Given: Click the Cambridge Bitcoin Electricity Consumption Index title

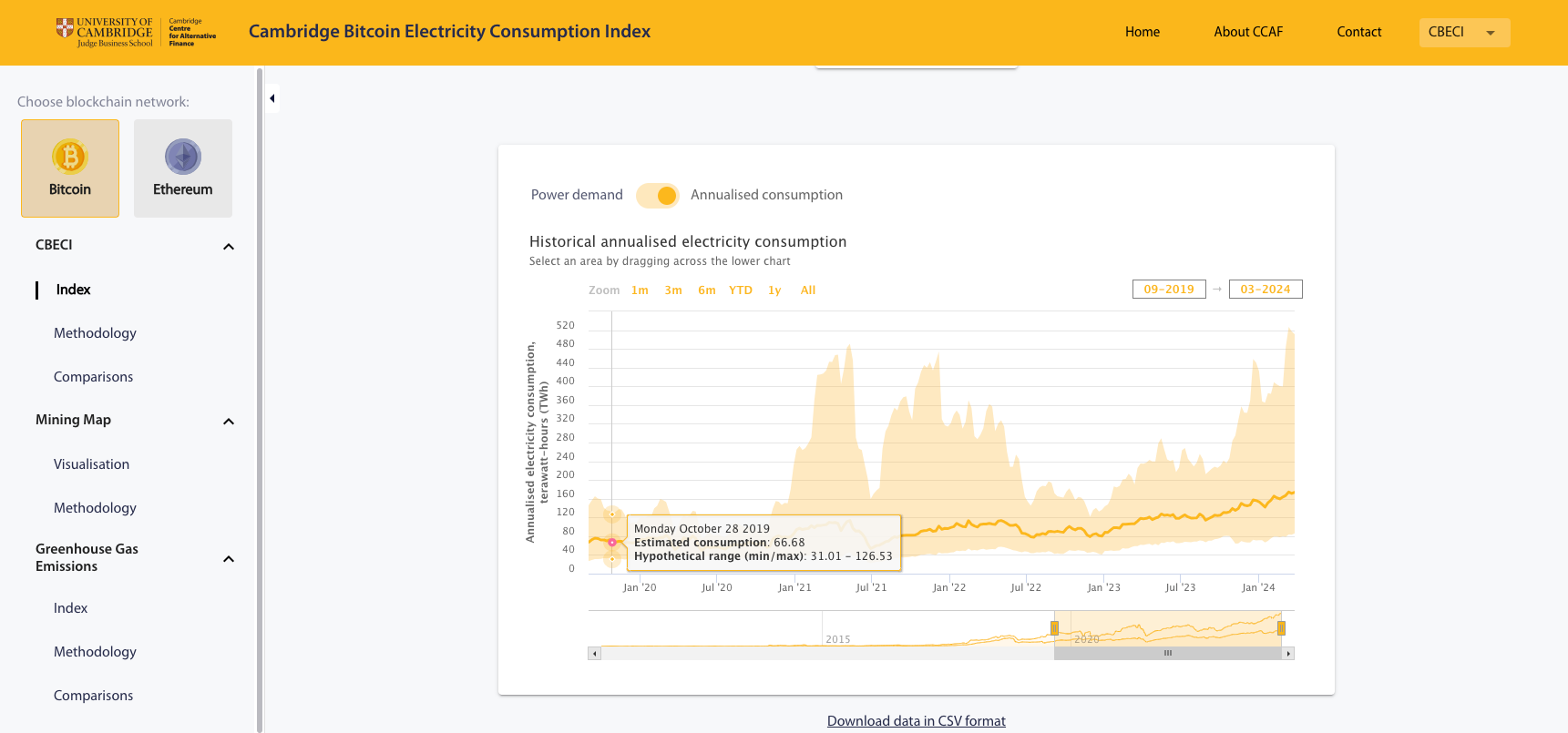Looking at the screenshot, I should pyautogui.click(x=449, y=32).
